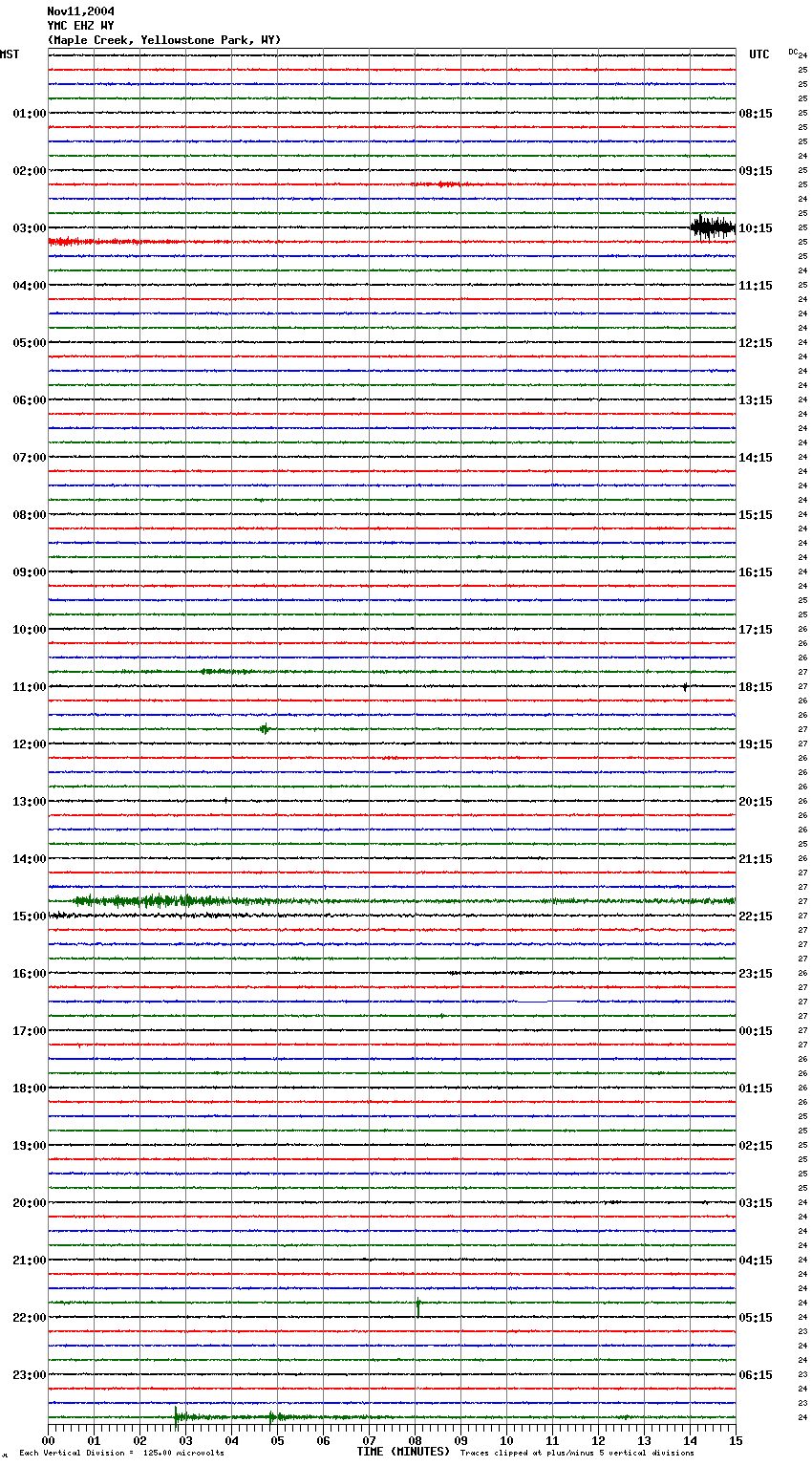Click the 04:15 UTC time label
Screen dimensions: 812x1466
click(x=756, y=1261)
